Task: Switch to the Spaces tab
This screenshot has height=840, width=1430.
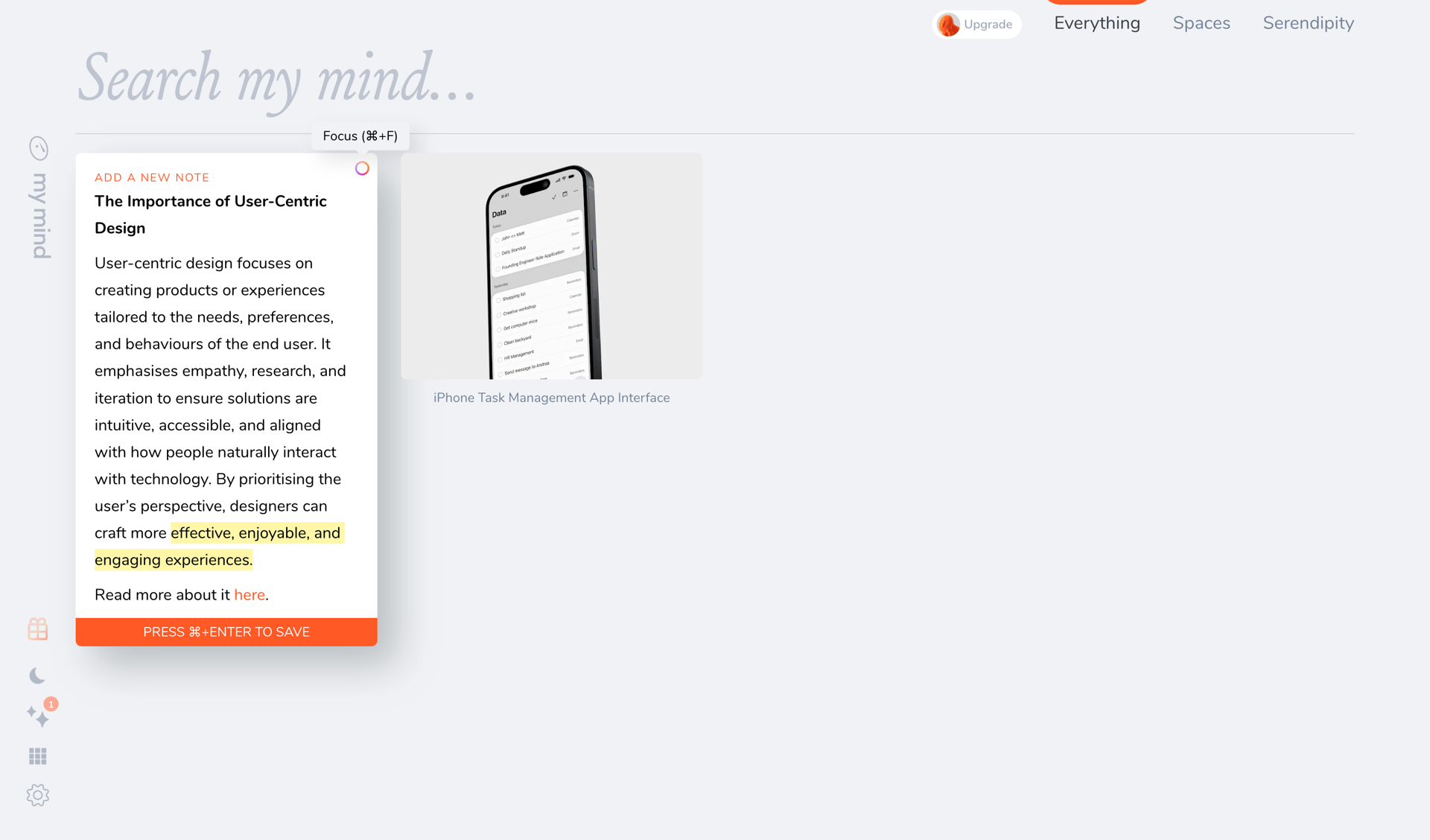Action: coord(1201,23)
